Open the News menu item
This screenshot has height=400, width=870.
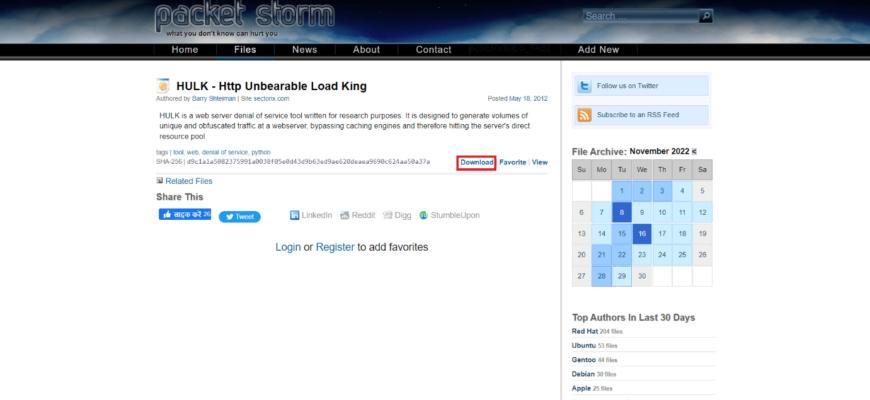[x=305, y=49]
